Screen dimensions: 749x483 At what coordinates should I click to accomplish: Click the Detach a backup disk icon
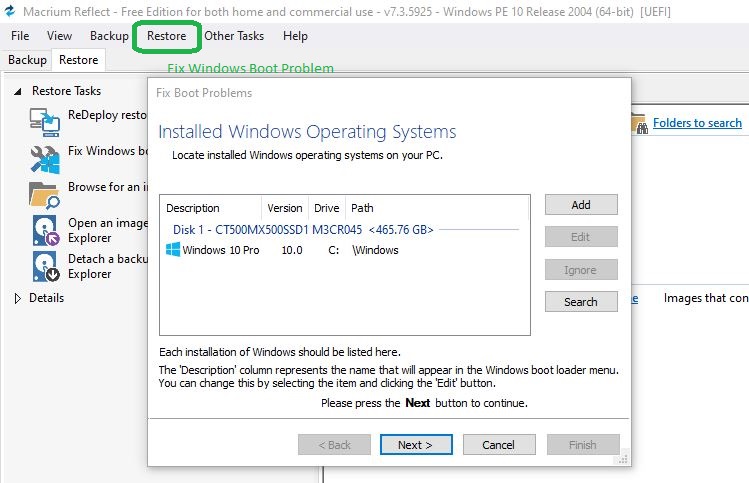pos(46,267)
